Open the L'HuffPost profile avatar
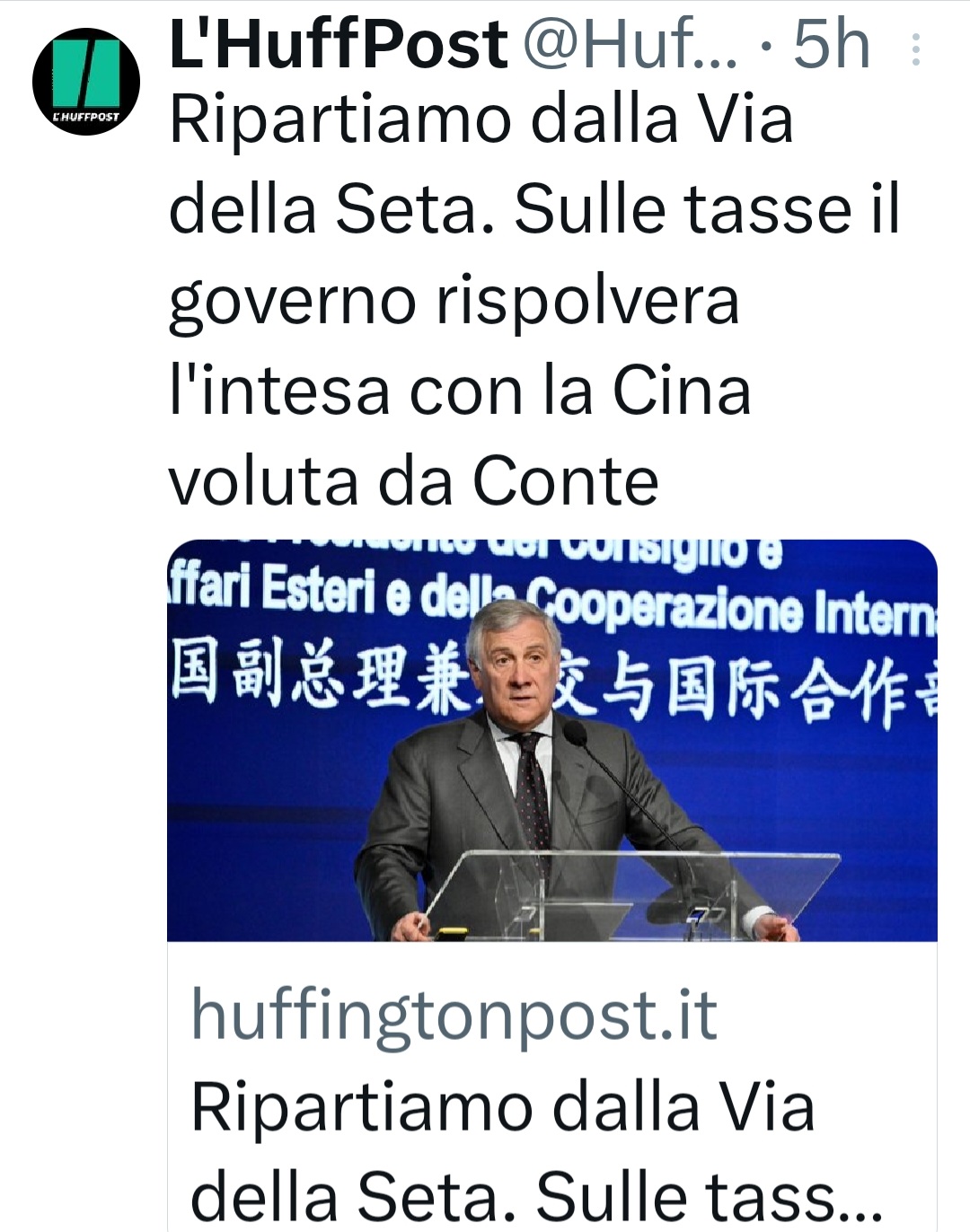The width and height of the screenshot is (970, 1232). coord(86,82)
